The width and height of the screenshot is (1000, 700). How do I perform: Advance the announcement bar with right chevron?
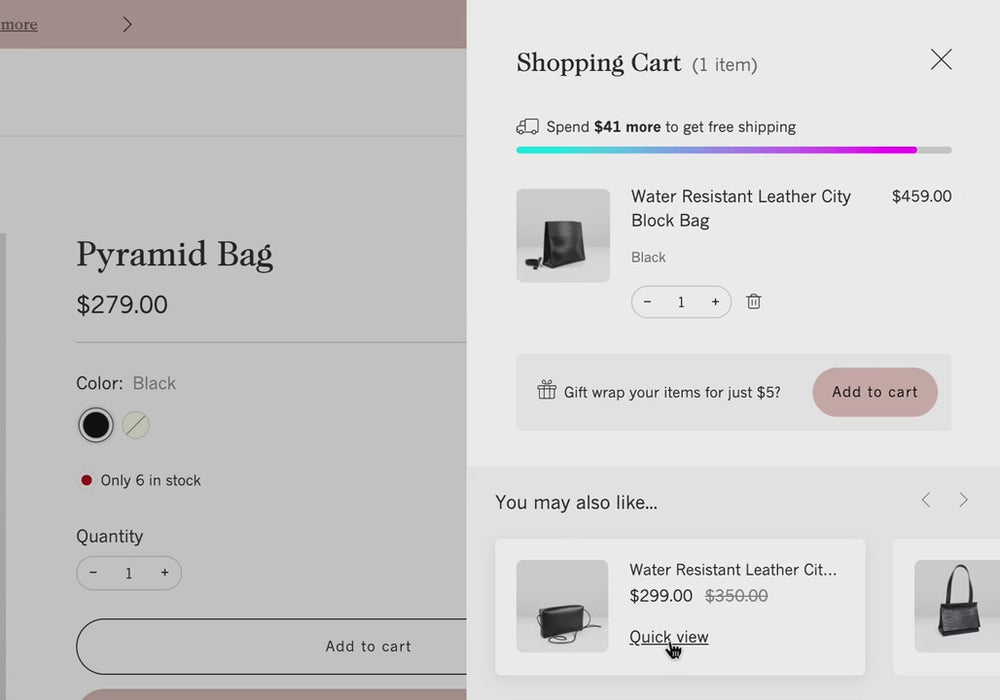[127, 24]
